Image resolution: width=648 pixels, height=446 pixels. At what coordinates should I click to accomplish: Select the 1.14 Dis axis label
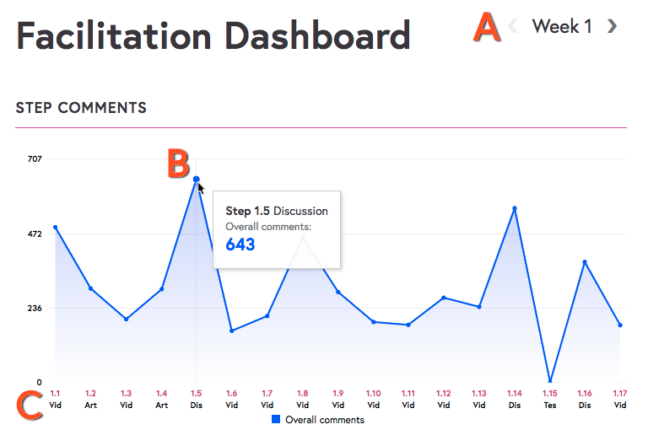tap(514, 399)
